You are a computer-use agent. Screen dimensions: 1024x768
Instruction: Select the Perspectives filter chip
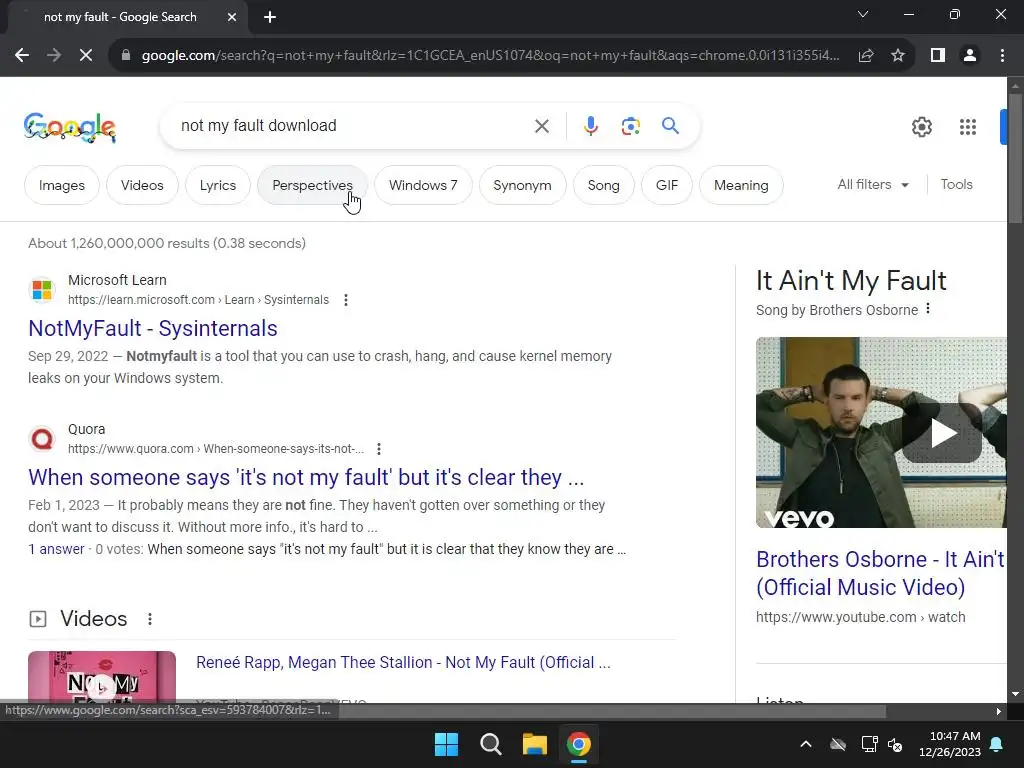pos(312,185)
